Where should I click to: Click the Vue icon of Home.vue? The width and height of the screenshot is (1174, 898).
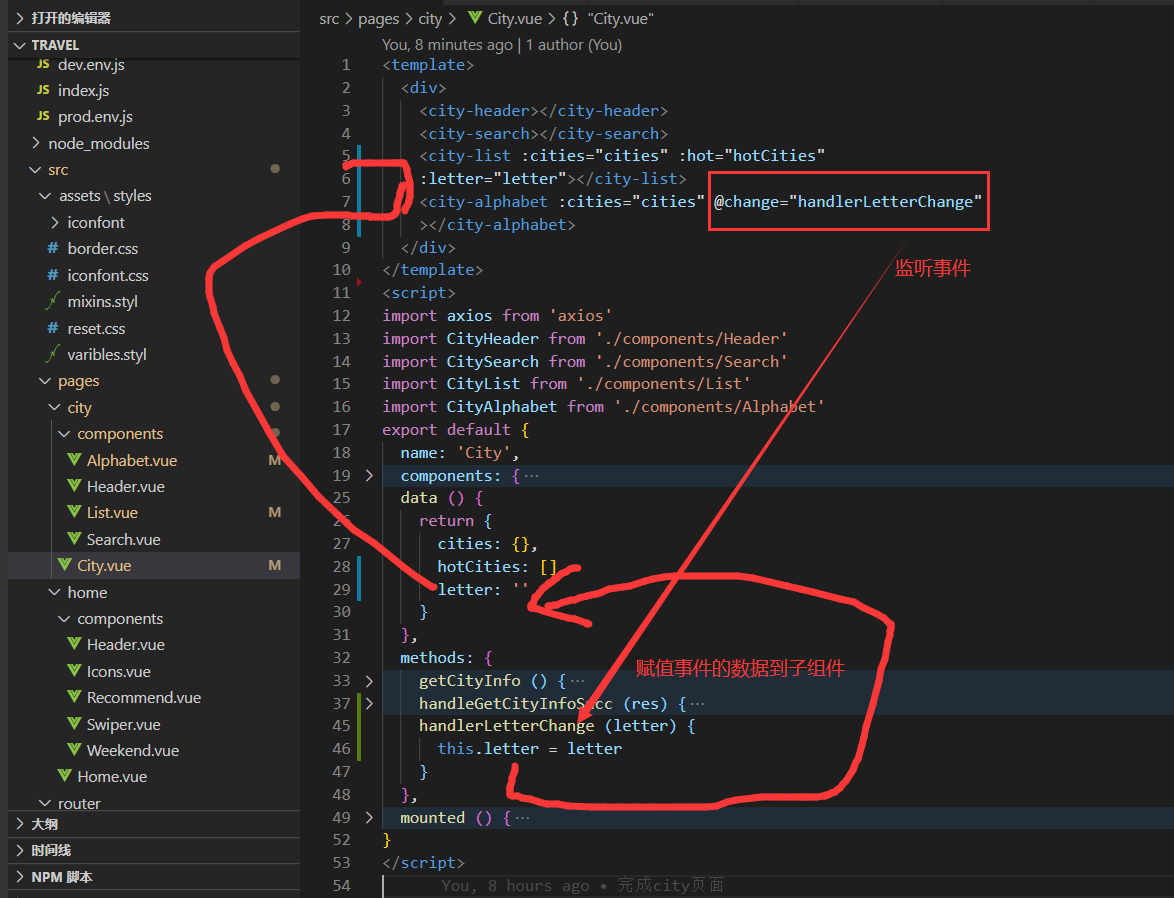(64, 776)
